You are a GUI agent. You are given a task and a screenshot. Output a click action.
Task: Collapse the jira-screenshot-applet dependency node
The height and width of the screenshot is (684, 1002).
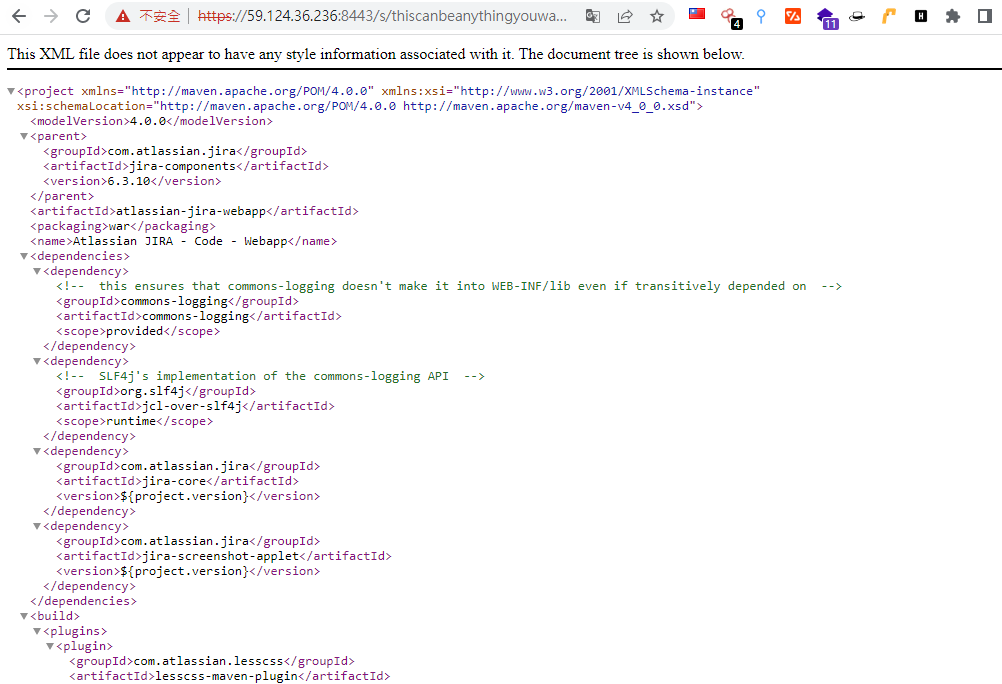37,527
